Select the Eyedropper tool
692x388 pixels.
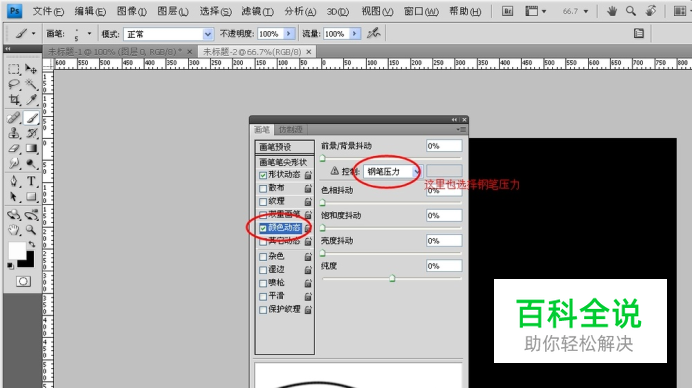pos(31,99)
